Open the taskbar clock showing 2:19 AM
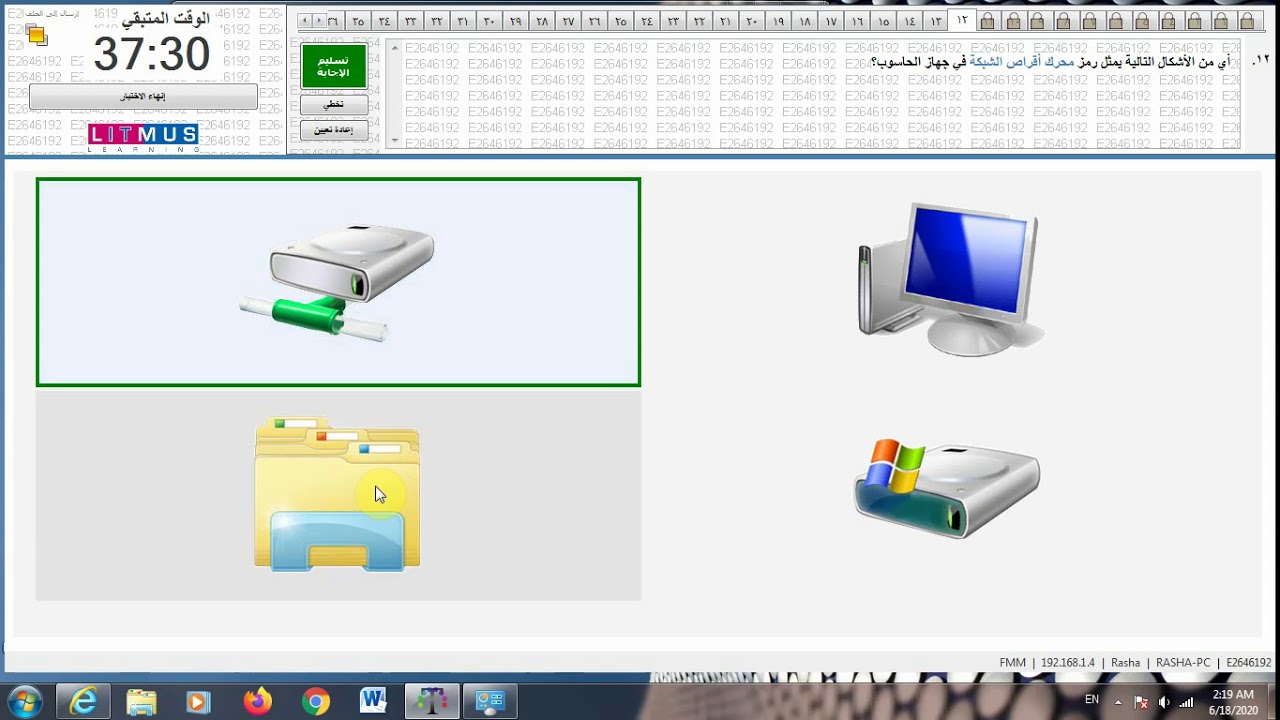This screenshot has height=720, width=1280. [x=1233, y=702]
